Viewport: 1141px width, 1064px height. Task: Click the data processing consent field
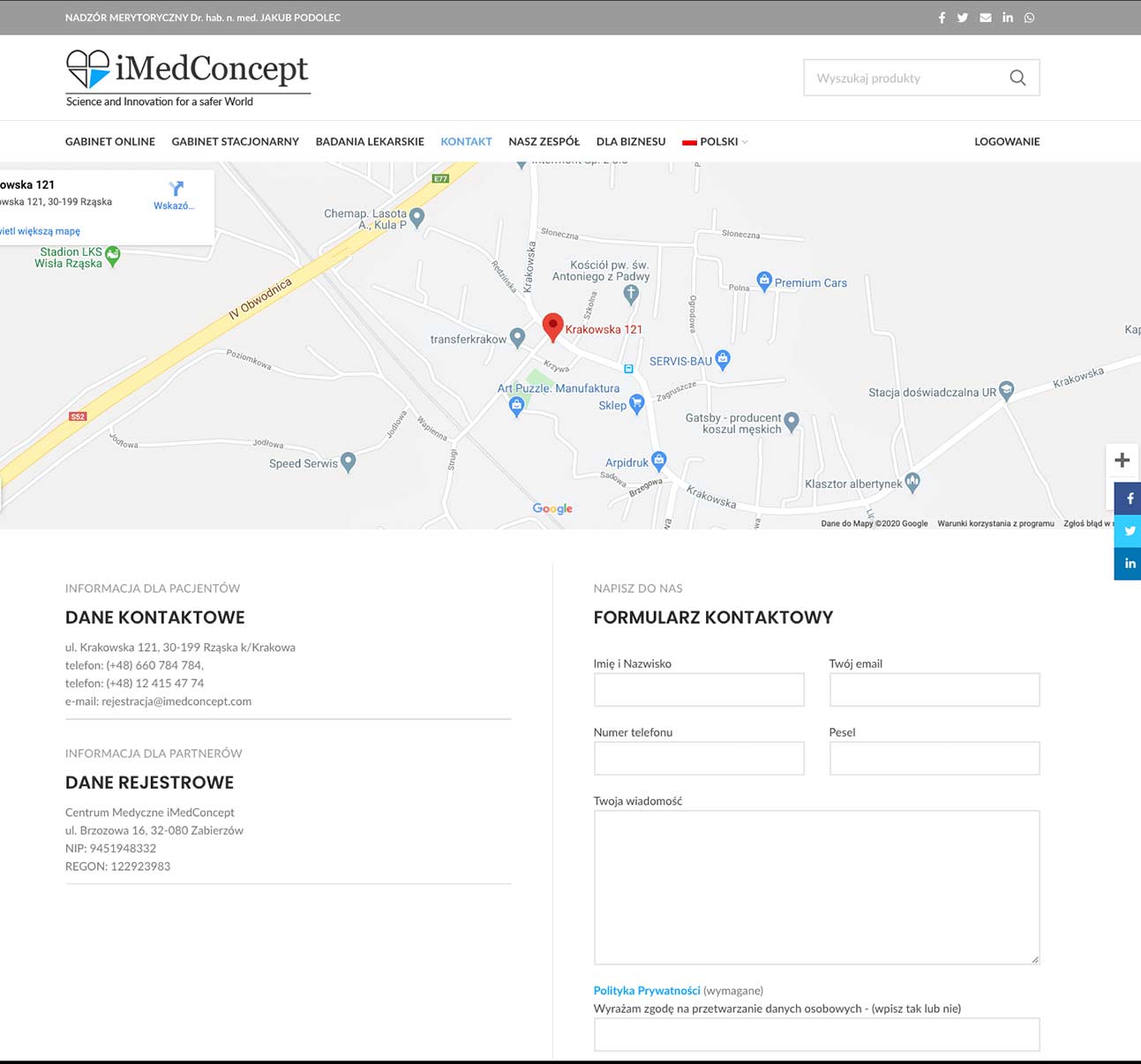point(817,1035)
